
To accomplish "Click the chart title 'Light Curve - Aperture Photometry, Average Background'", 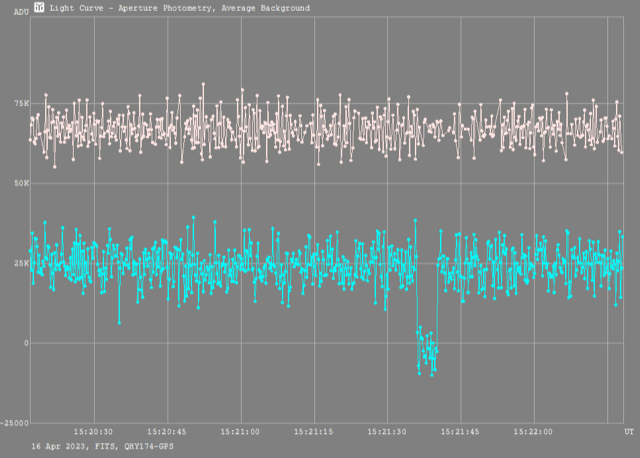I will pyautogui.click(x=180, y=8).
